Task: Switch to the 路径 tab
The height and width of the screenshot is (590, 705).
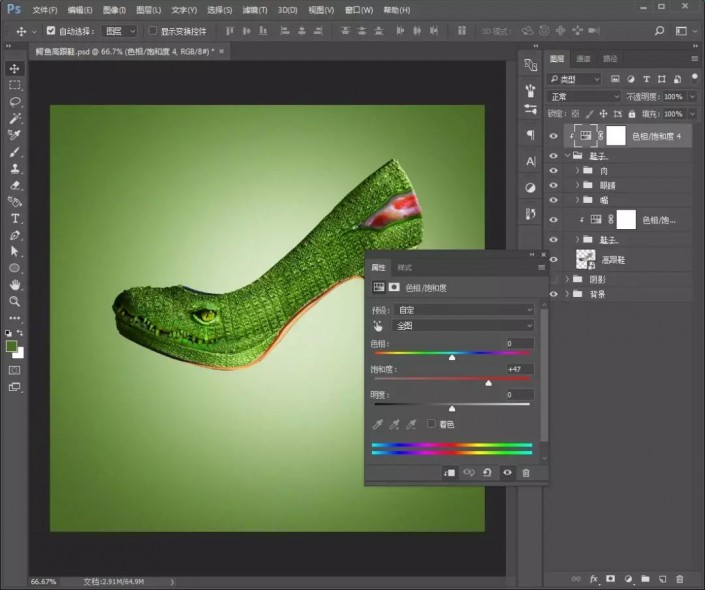Action: (x=610, y=58)
